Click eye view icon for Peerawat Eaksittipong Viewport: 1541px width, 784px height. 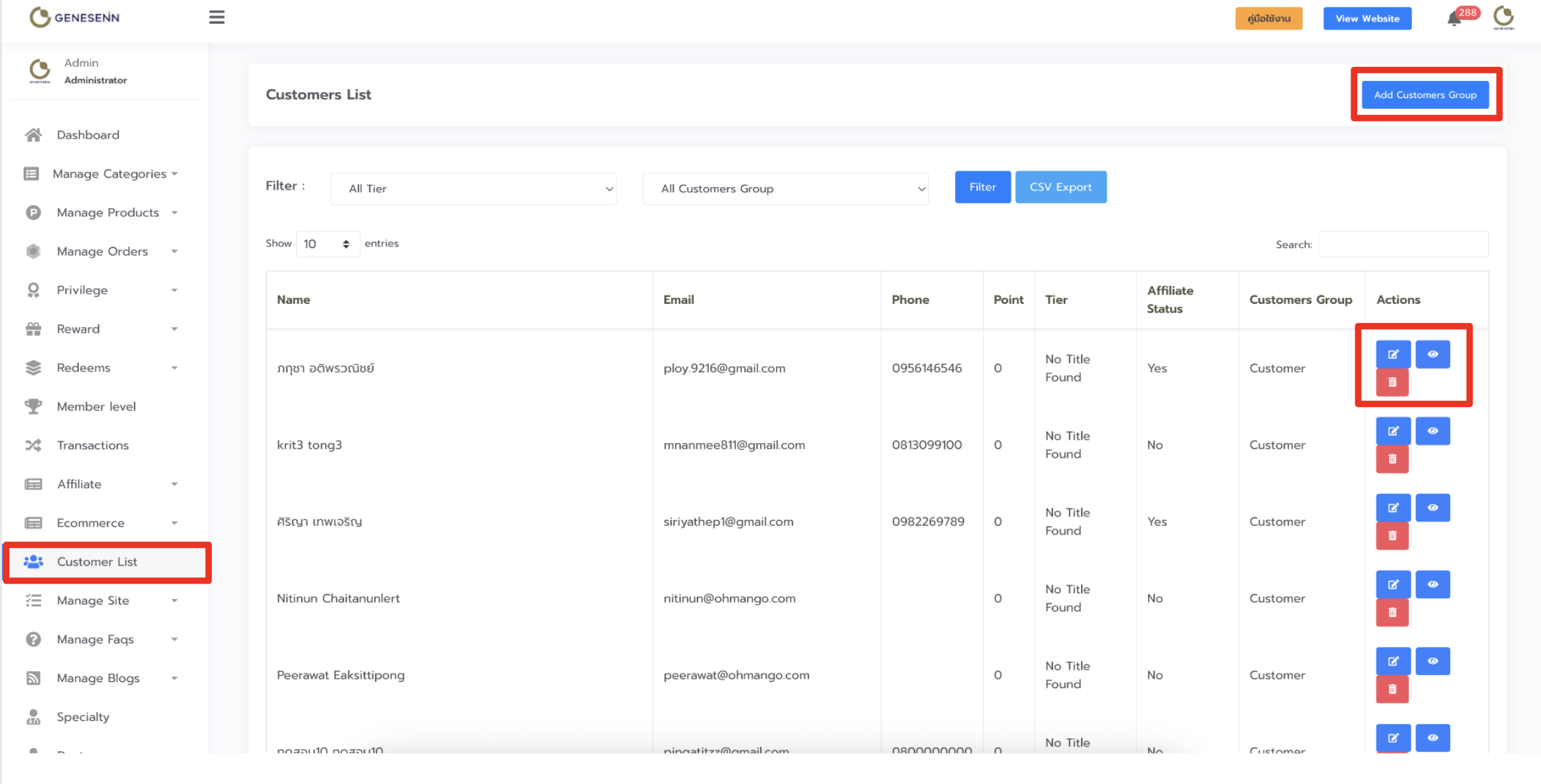[1432, 661]
